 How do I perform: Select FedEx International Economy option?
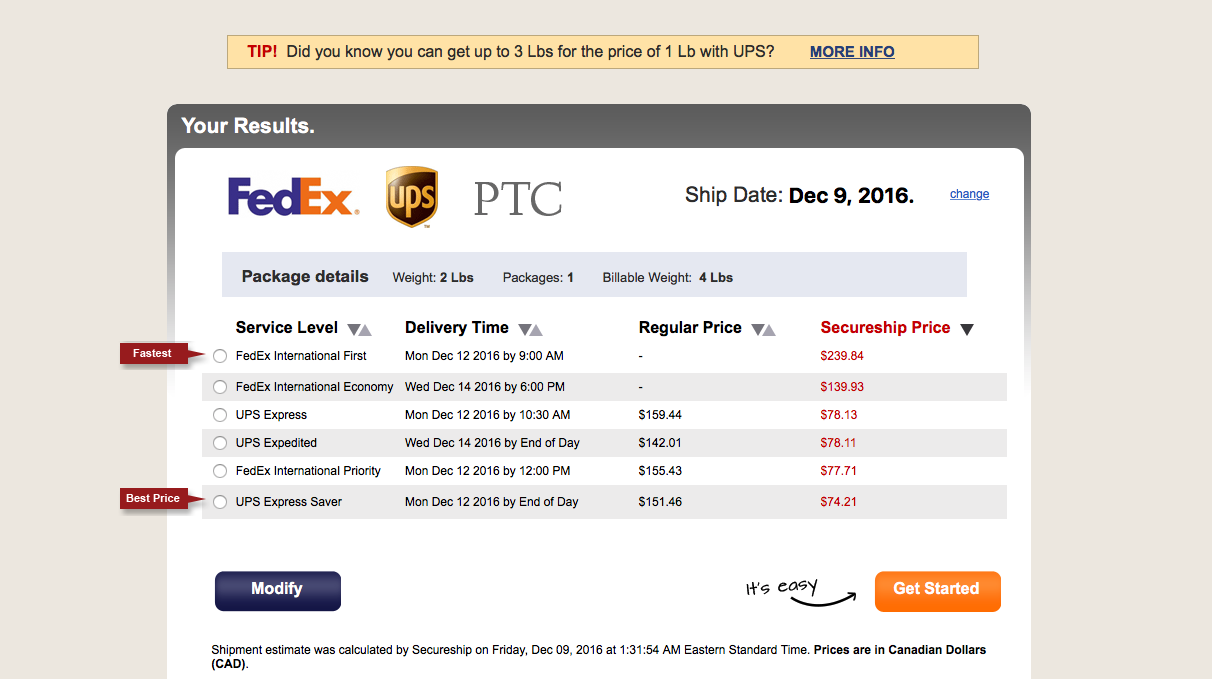tap(220, 387)
